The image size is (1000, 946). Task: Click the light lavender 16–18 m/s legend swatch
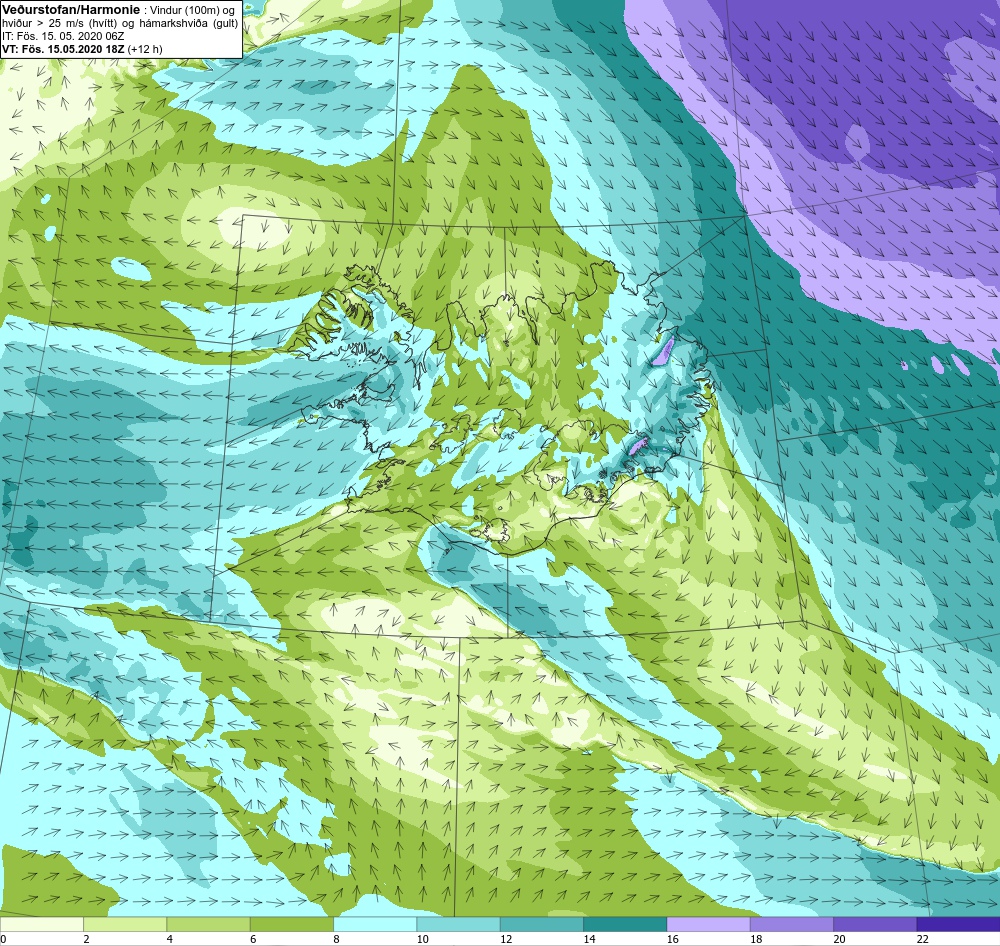pos(709,924)
